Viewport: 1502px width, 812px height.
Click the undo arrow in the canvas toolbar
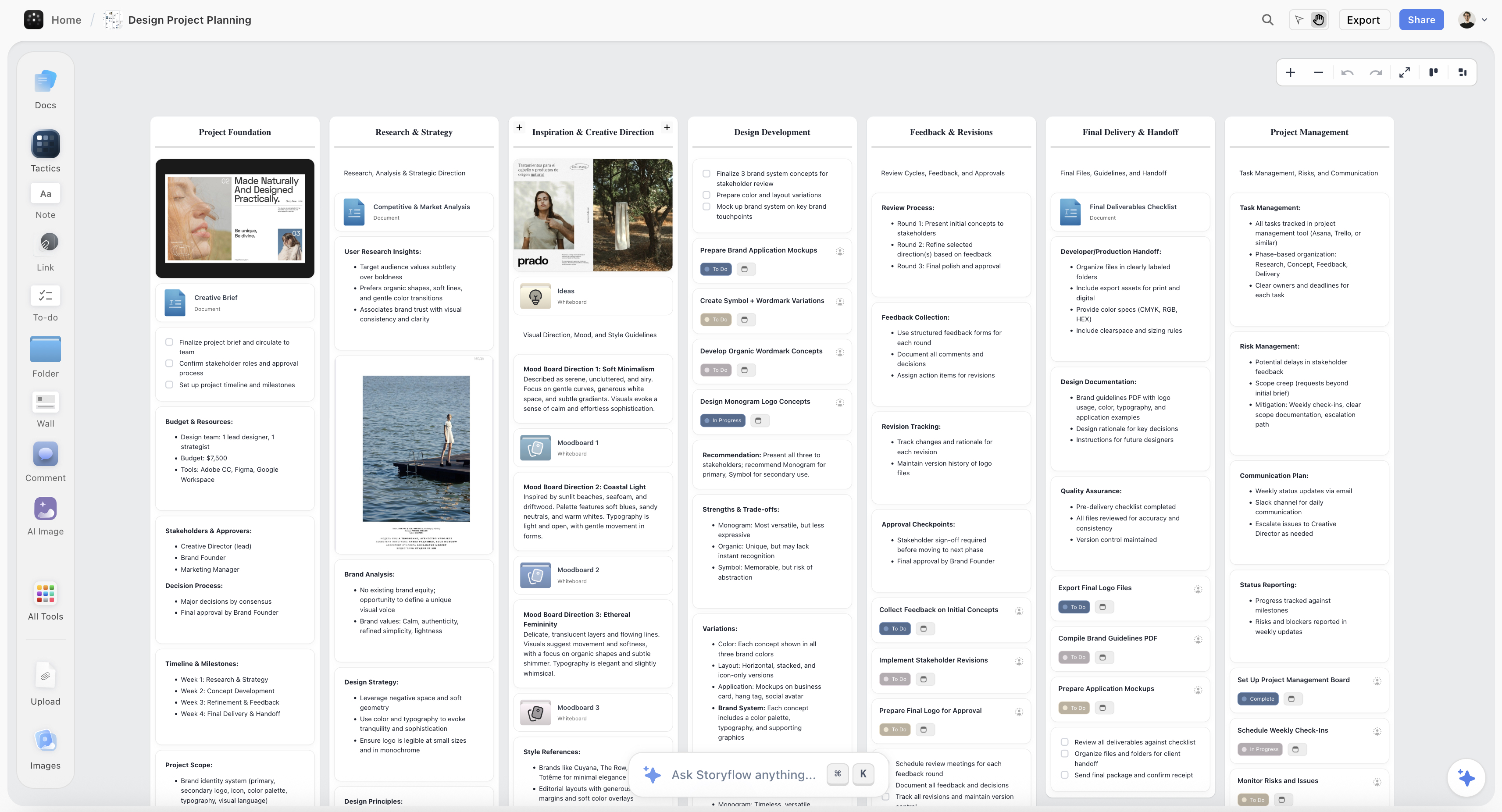pyautogui.click(x=1348, y=72)
